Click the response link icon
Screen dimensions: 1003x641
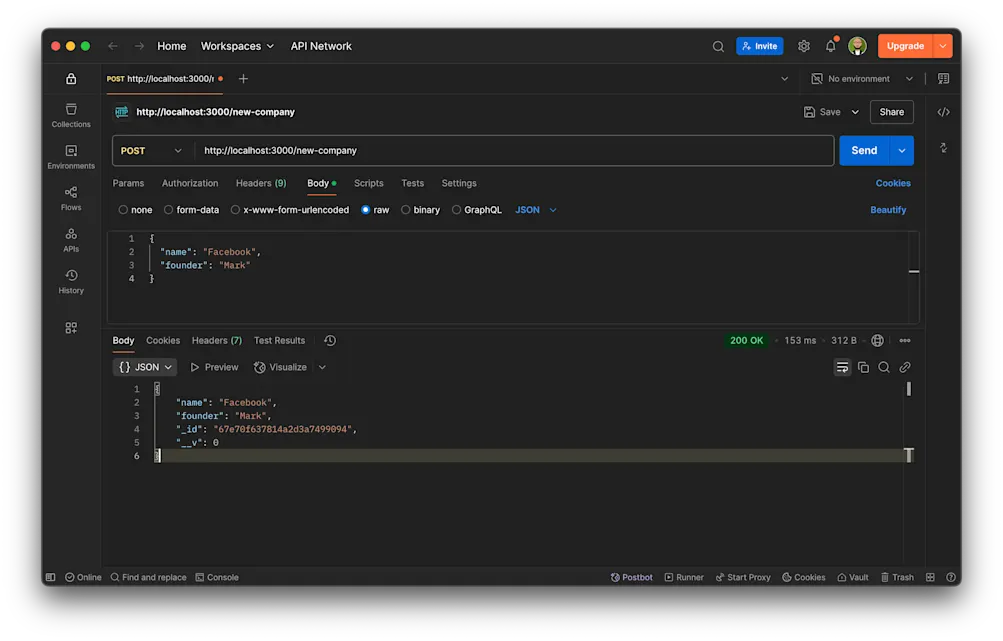click(x=904, y=367)
